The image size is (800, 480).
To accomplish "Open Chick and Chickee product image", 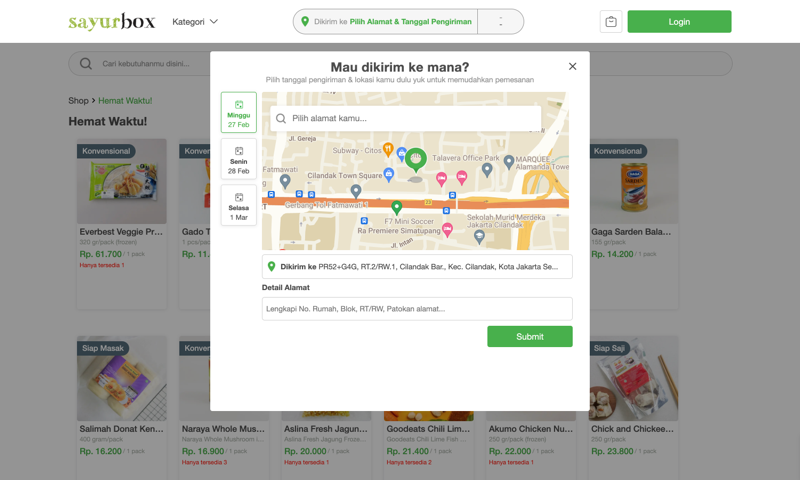I will pyautogui.click(x=633, y=378).
